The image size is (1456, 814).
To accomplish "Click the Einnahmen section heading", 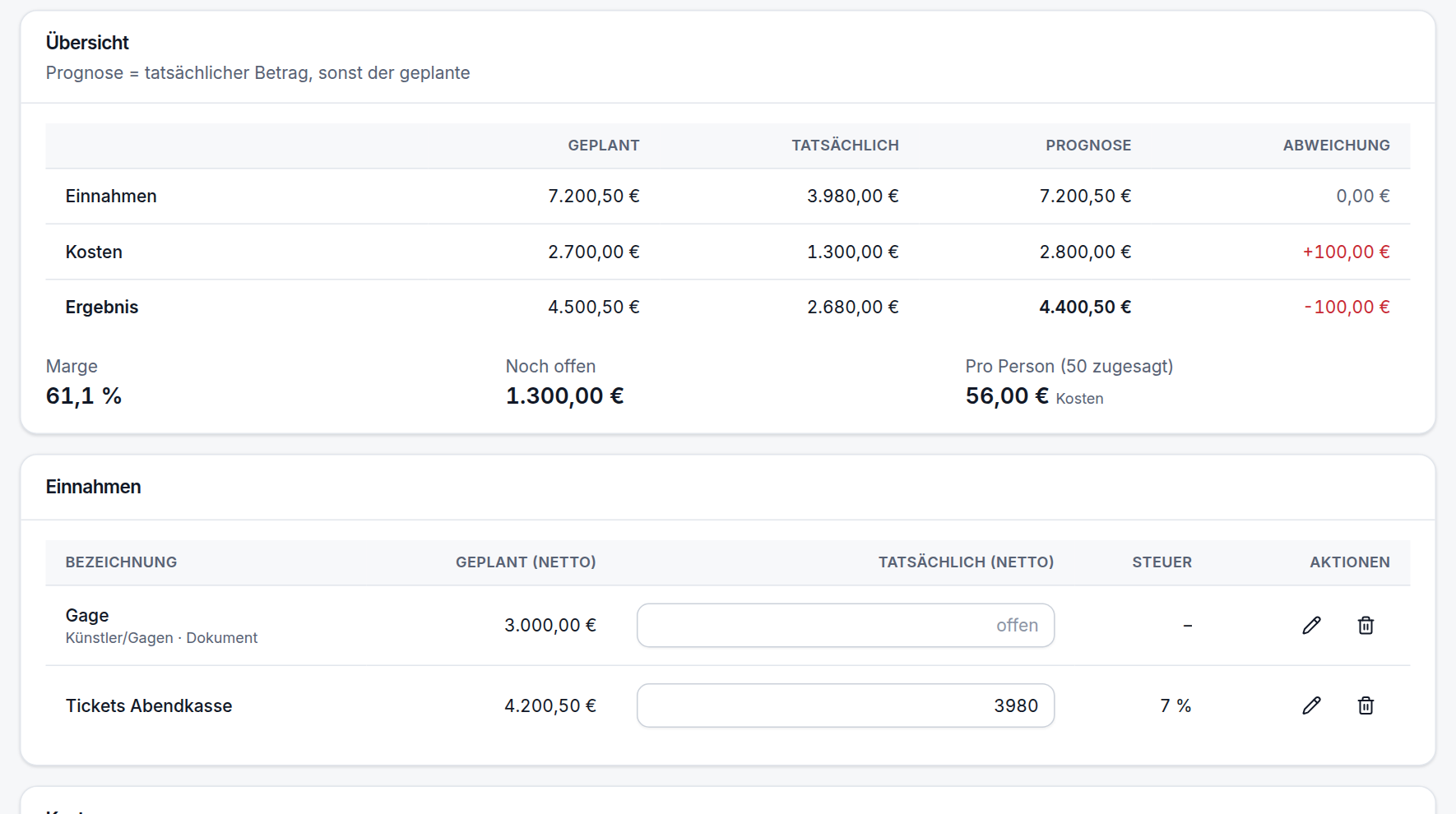I will click(94, 487).
